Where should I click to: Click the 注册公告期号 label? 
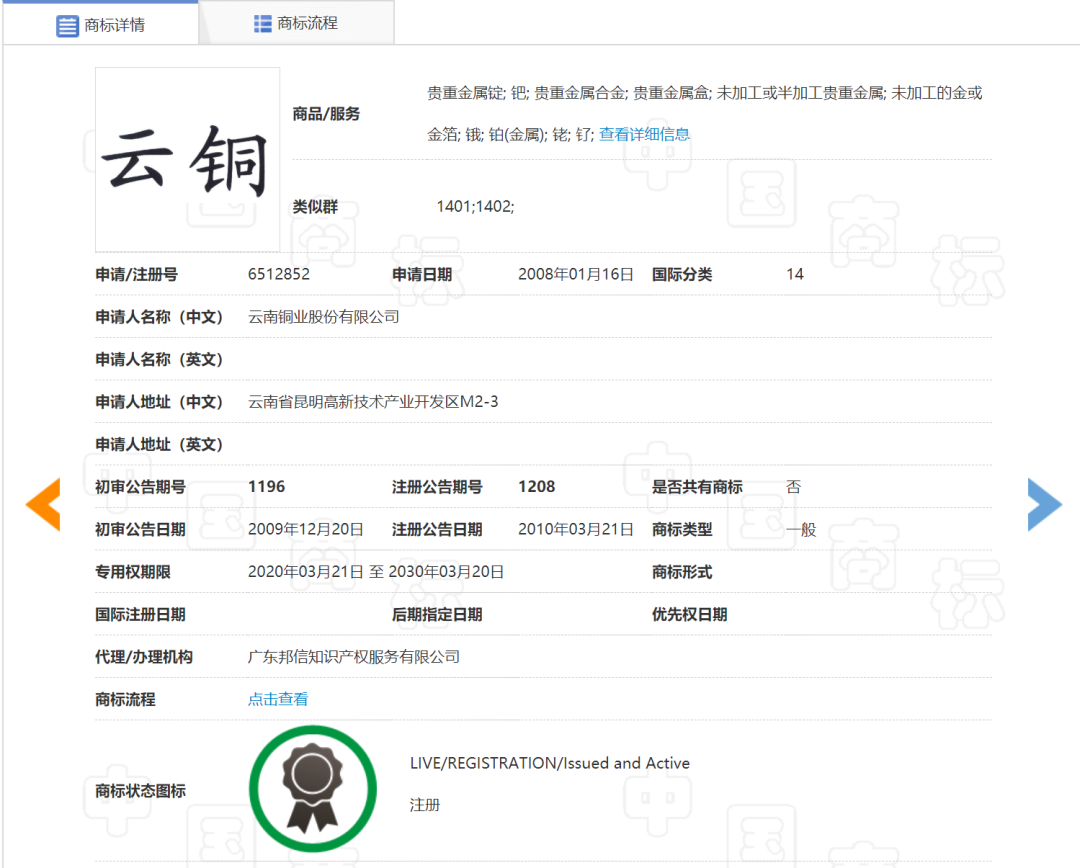pyautogui.click(x=437, y=487)
